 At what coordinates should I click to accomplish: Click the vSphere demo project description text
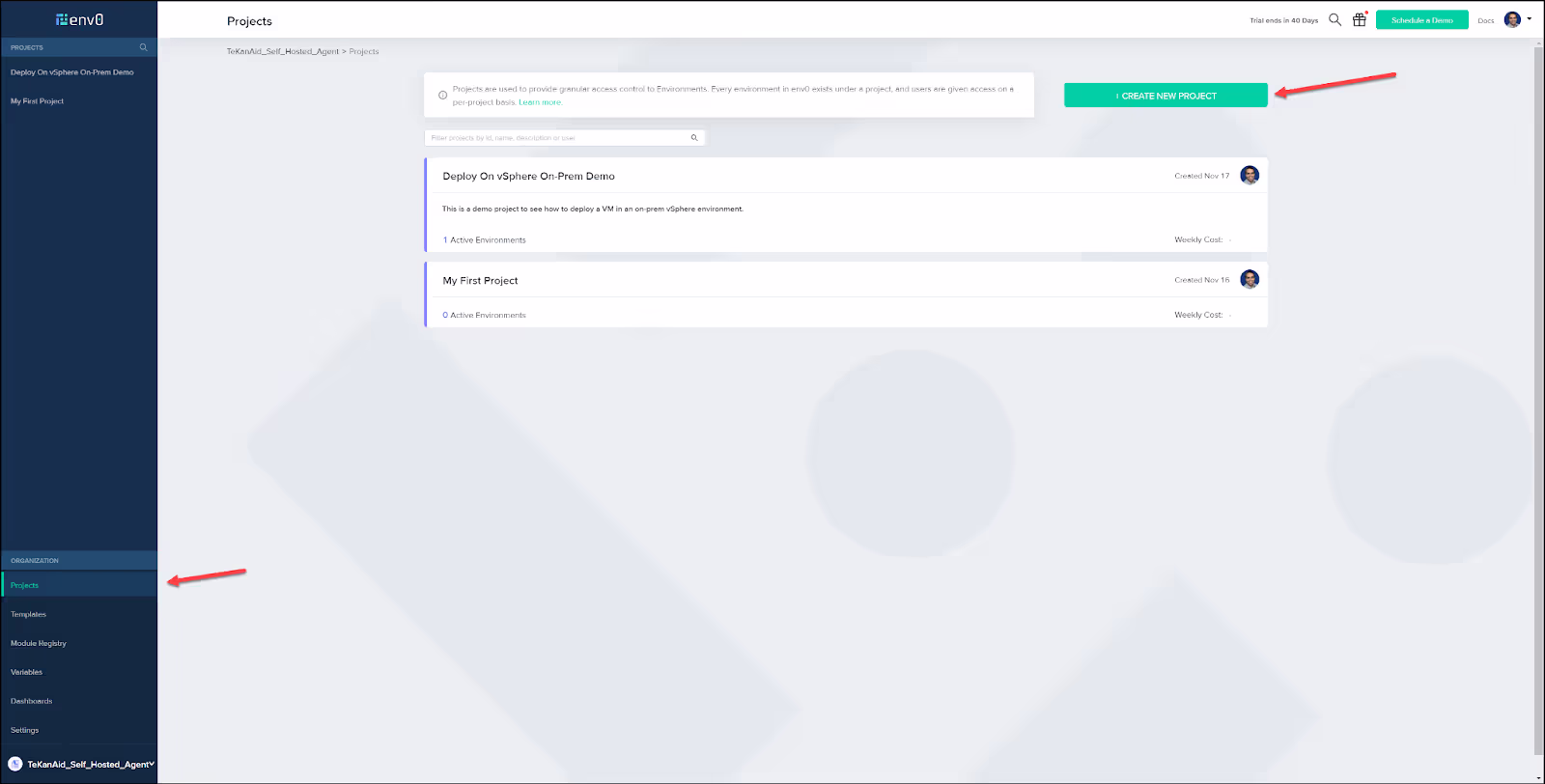point(593,209)
